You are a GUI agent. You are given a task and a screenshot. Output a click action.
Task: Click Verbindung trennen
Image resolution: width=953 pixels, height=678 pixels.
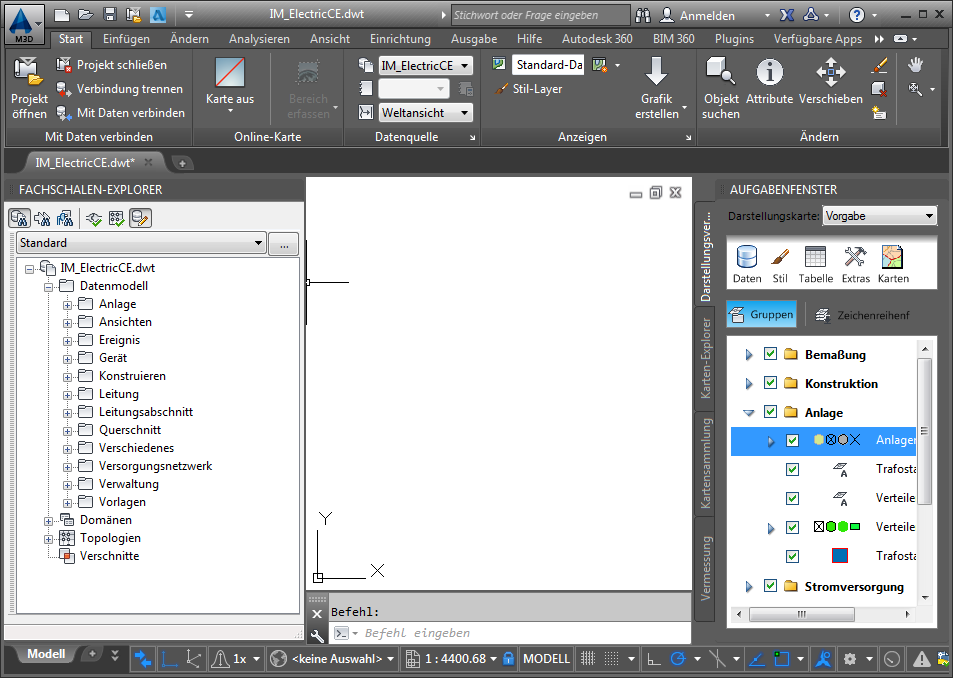coord(119,89)
